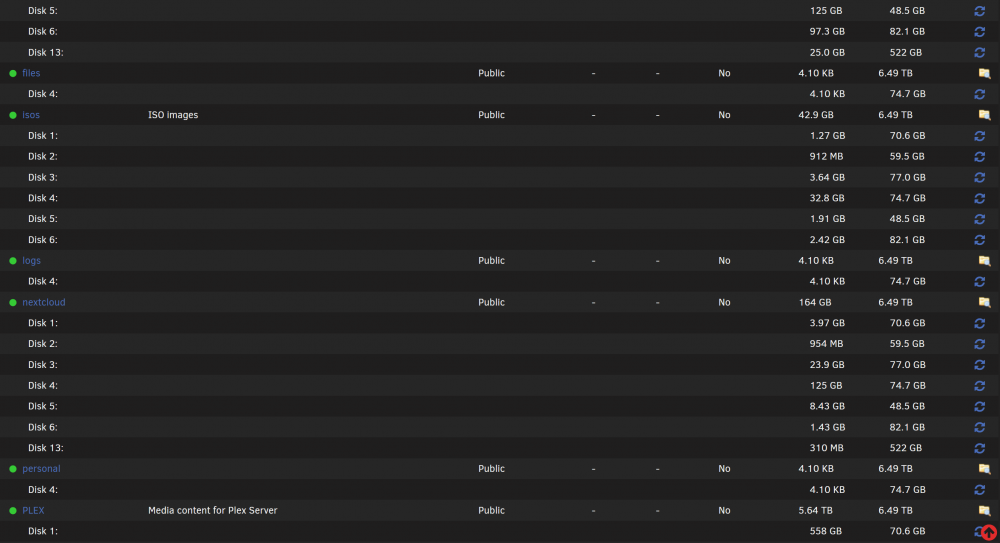Open the logs share link
The image size is (1000, 543).
pos(31,260)
